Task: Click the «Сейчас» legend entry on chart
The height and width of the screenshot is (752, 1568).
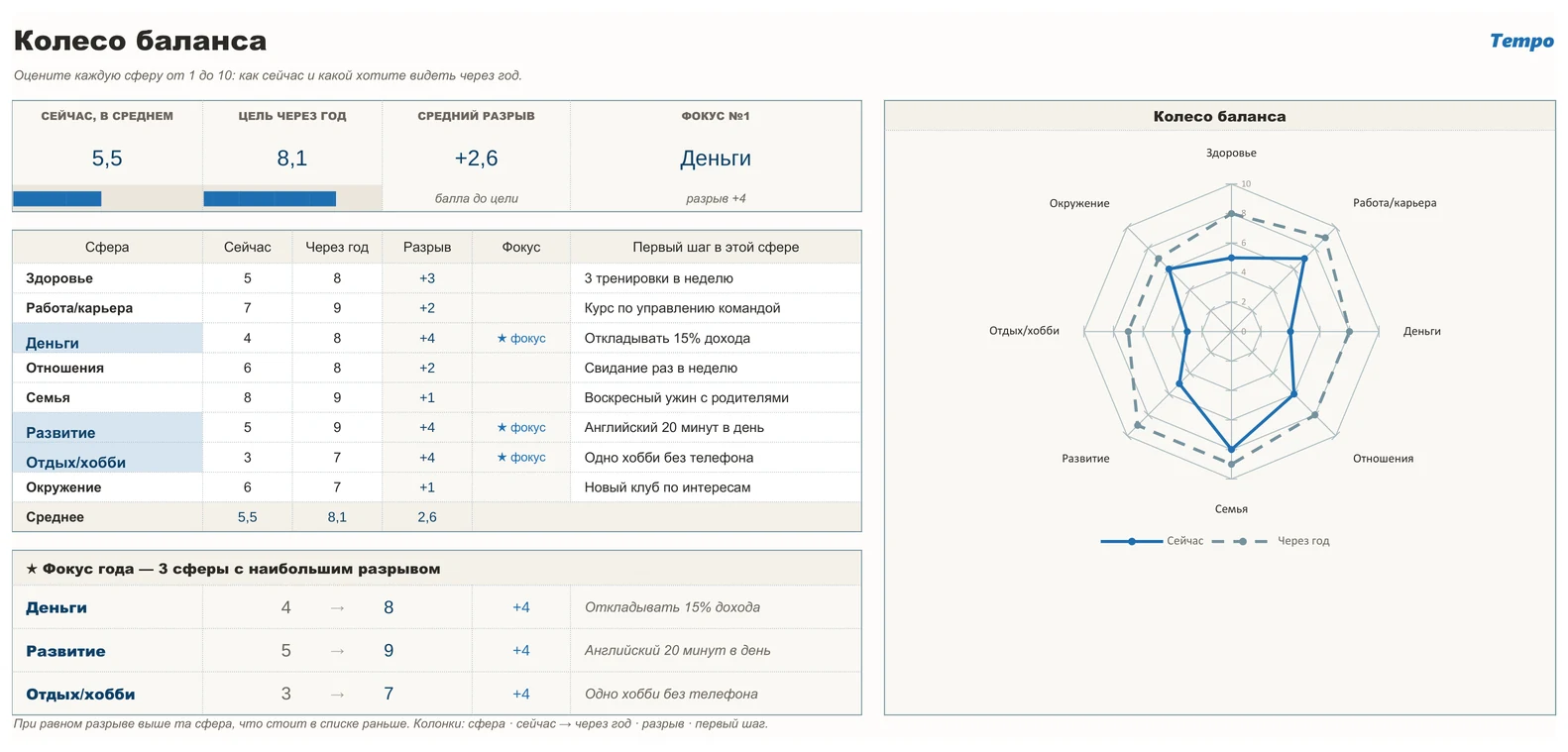Action: (1152, 541)
